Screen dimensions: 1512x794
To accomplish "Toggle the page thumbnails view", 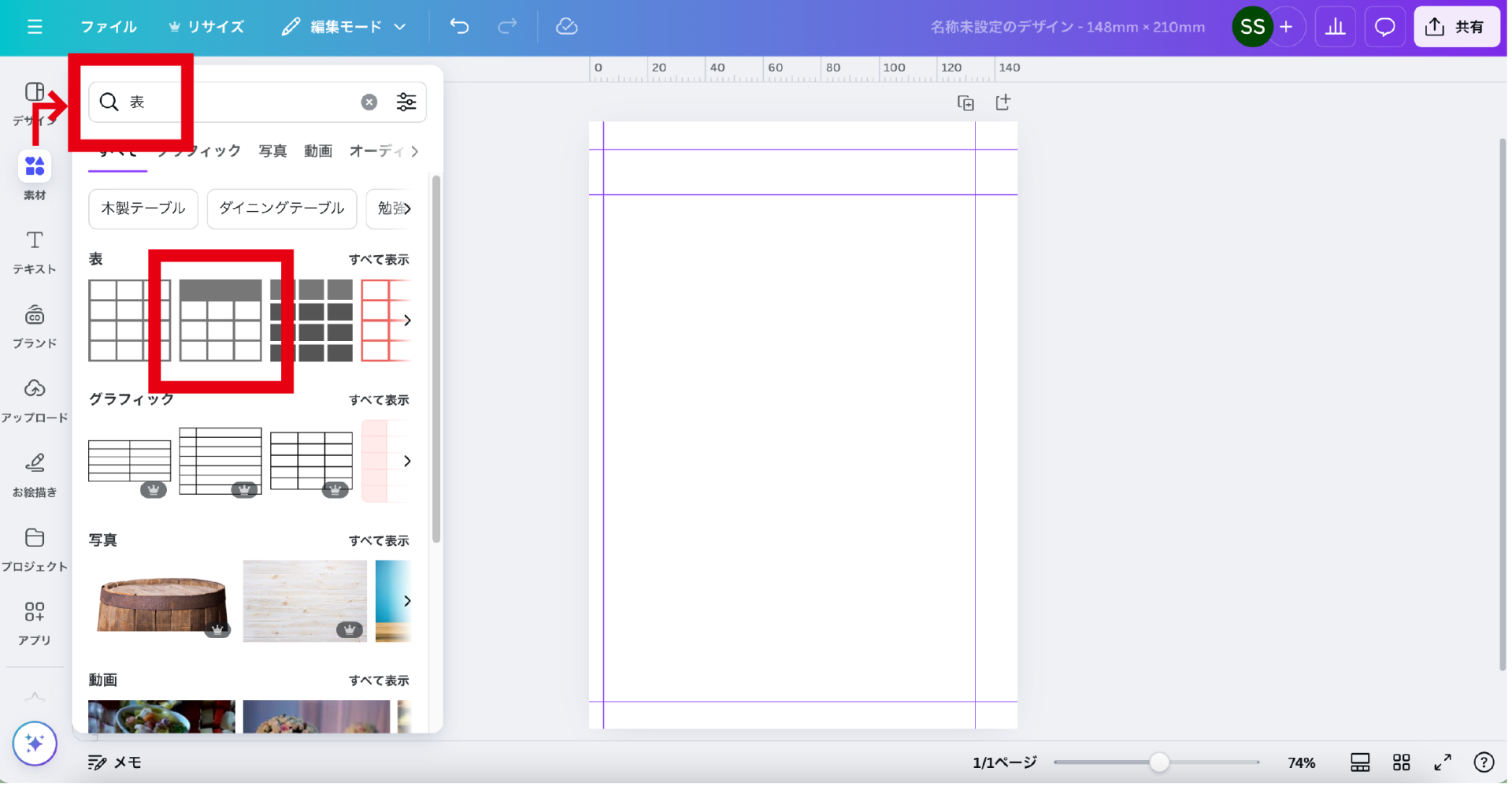I will (x=1360, y=762).
